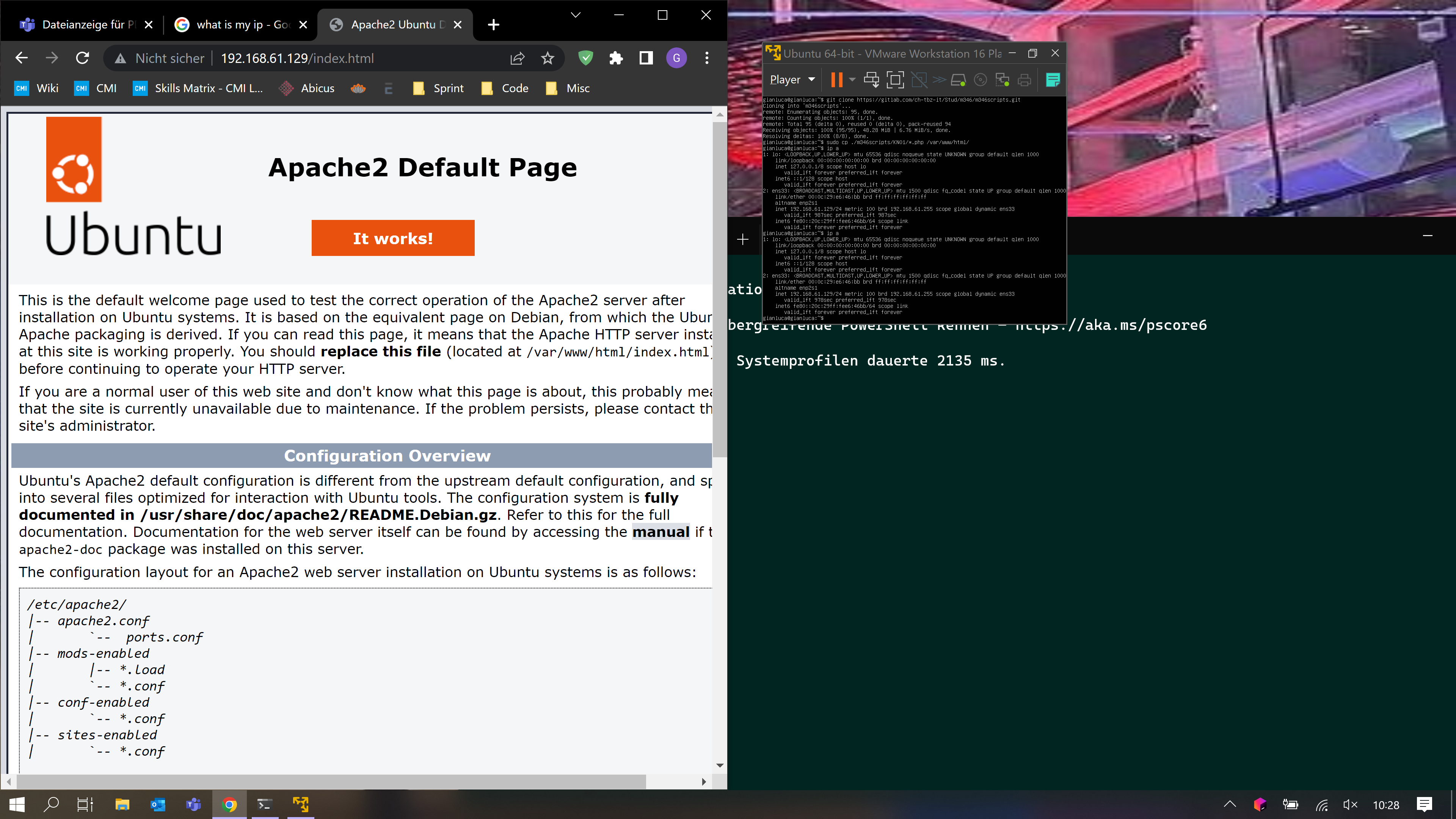Reload the Apache2 default page

[x=83, y=58]
